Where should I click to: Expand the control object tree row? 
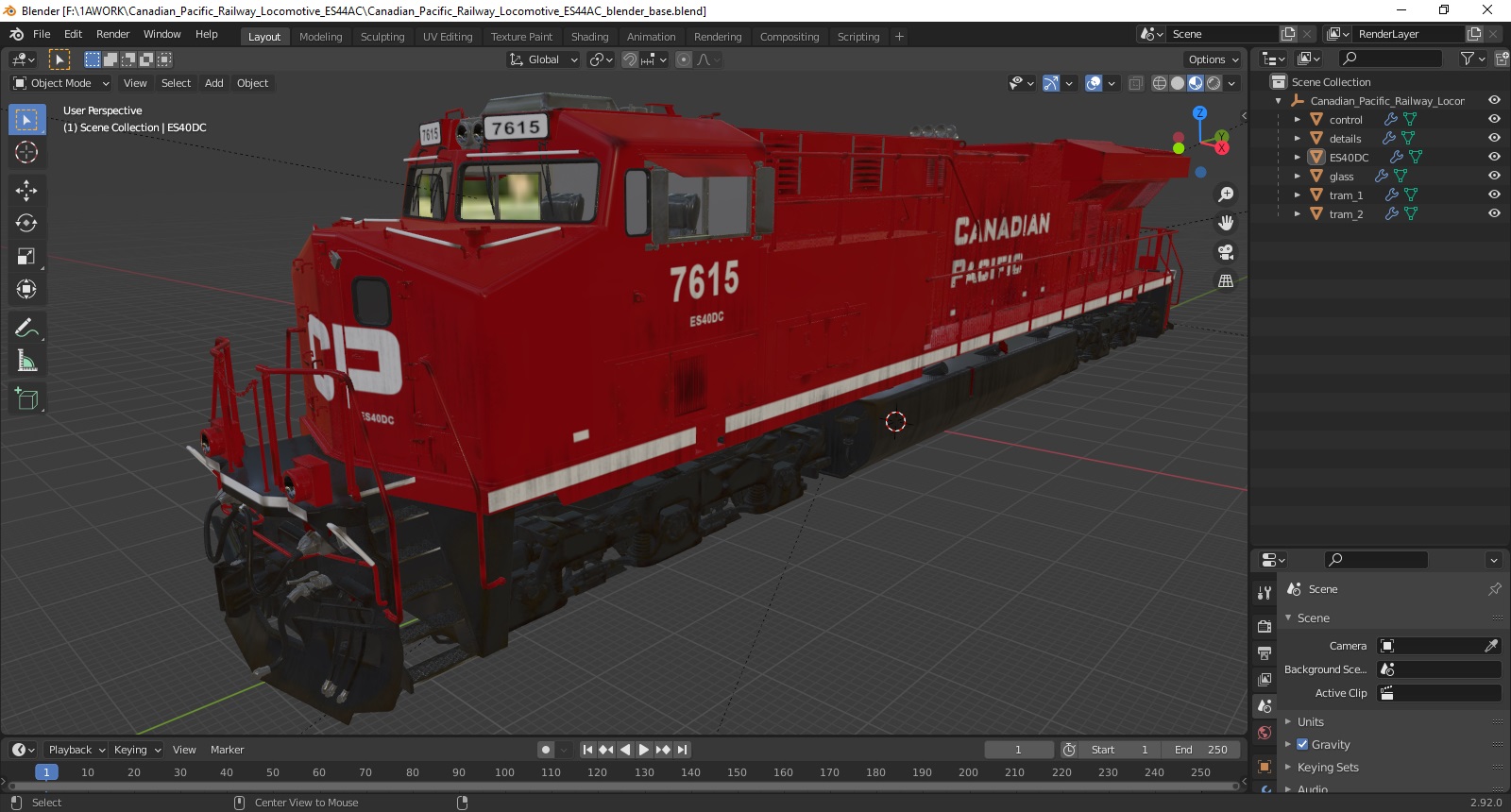tap(1298, 120)
